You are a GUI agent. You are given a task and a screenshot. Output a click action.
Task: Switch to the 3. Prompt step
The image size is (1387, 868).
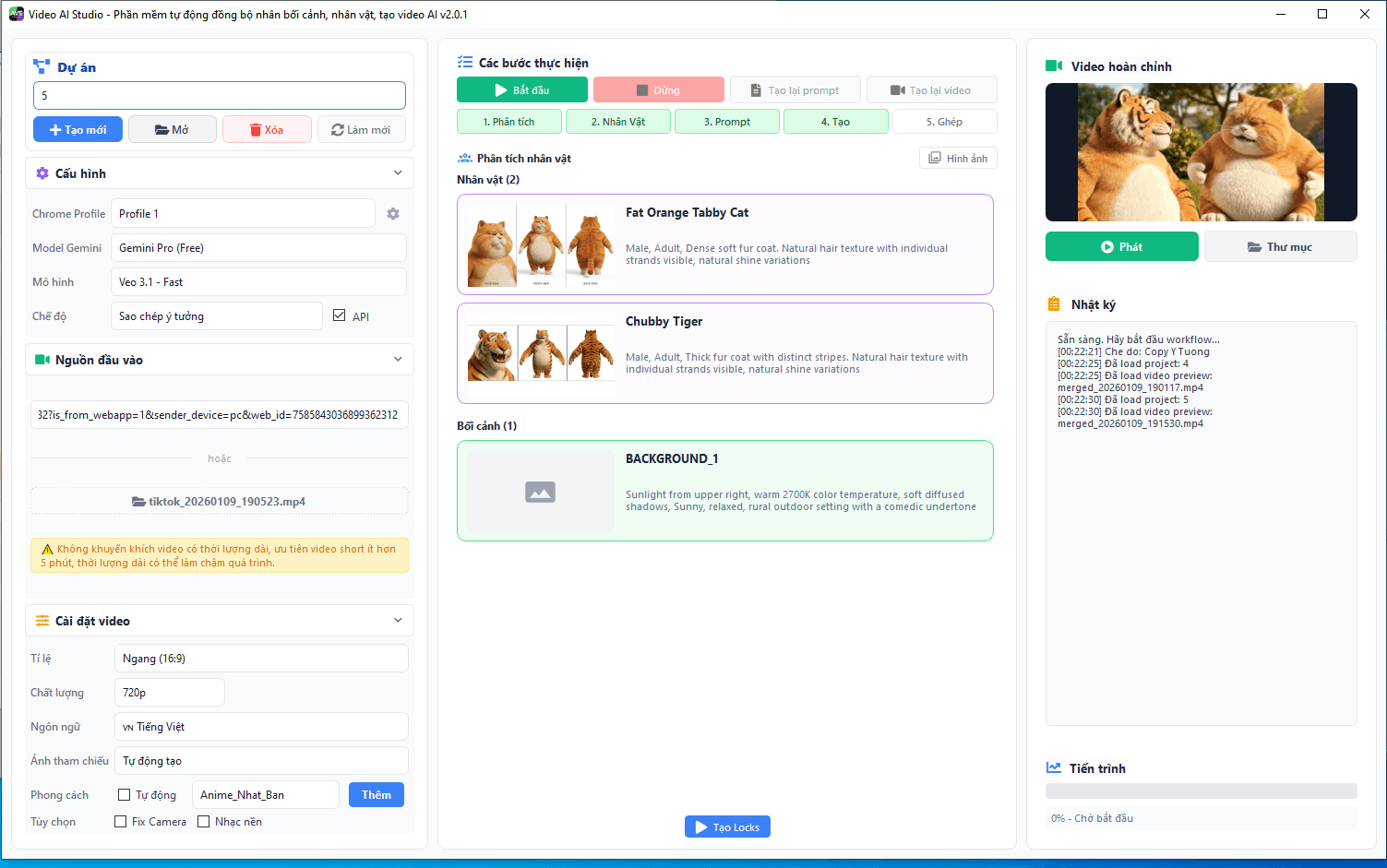point(727,122)
